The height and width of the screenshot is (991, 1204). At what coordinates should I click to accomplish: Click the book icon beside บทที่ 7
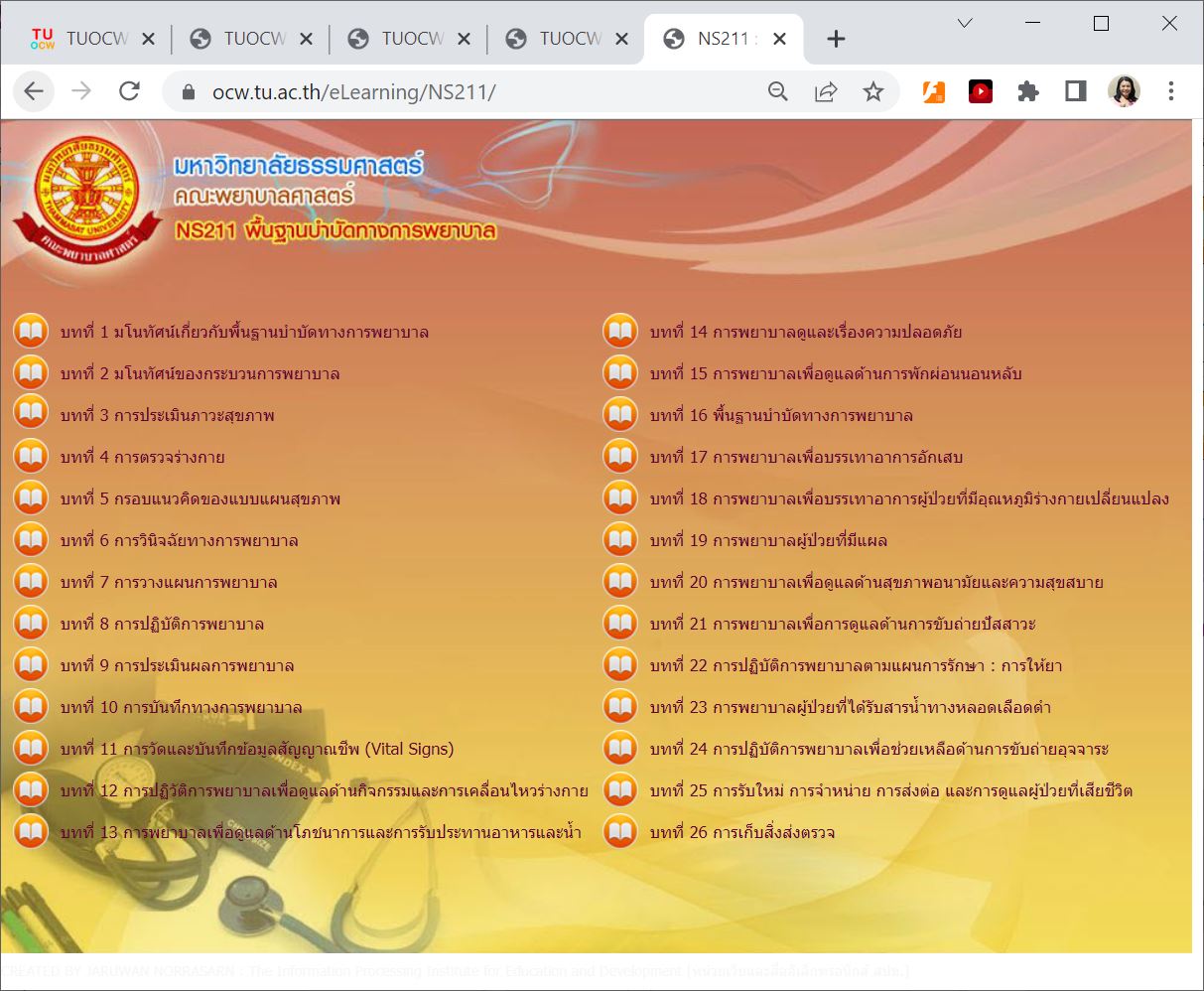click(x=31, y=582)
